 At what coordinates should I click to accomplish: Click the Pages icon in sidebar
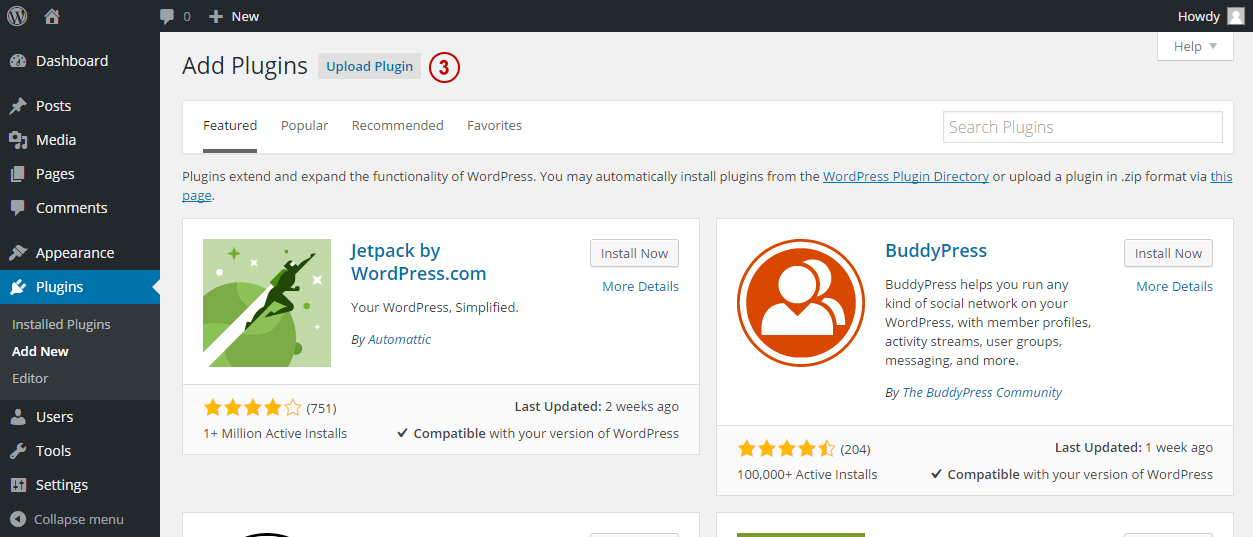(x=18, y=174)
